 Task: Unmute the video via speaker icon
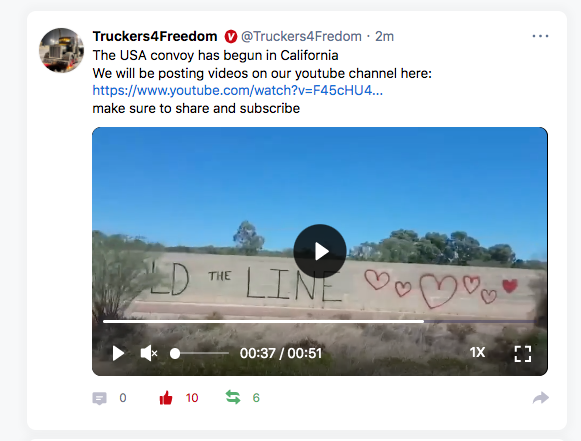click(149, 353)
